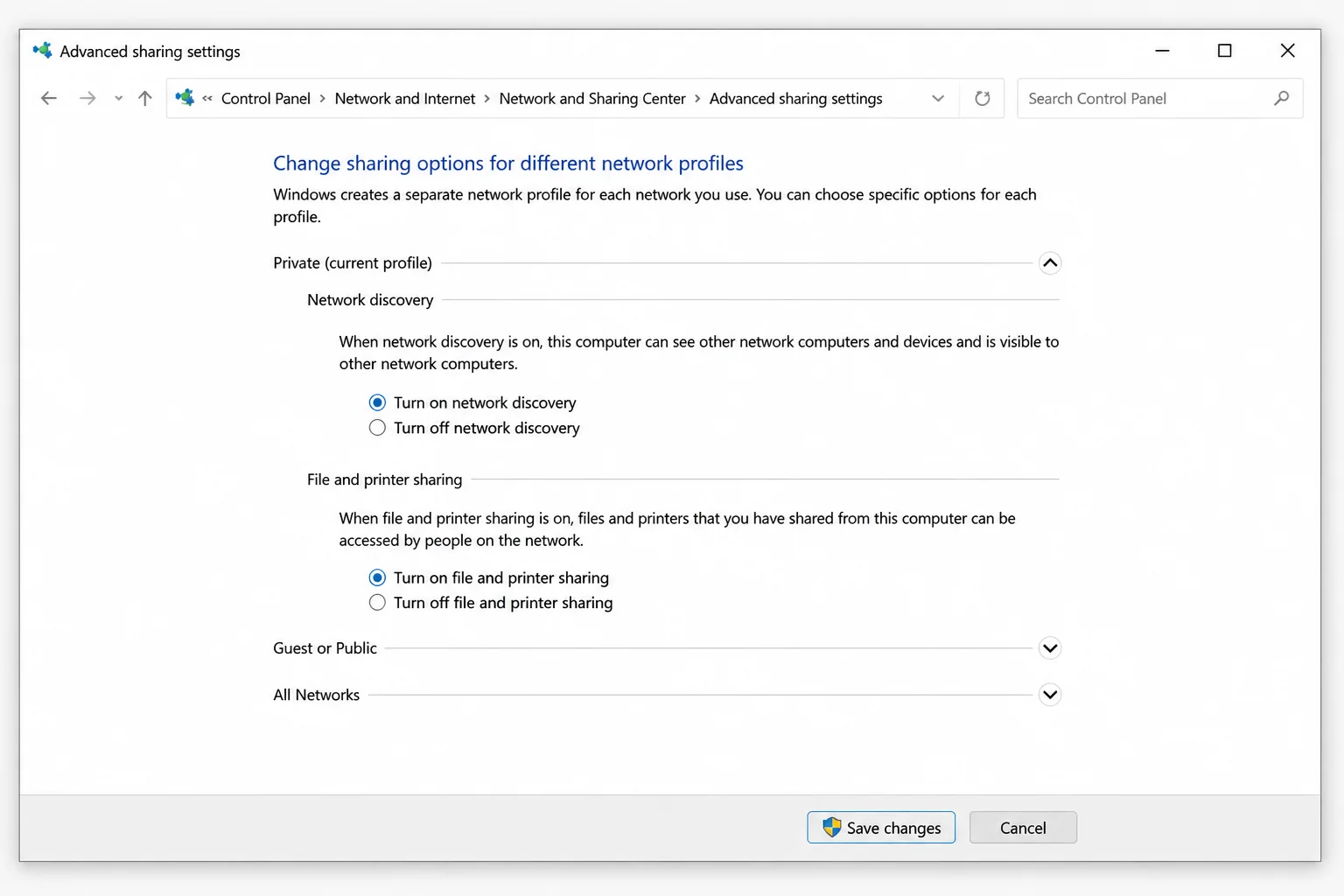1344x896 pixels.
Task: Click heading Change sharing options for different network profiles
Action: pos(508,164)
